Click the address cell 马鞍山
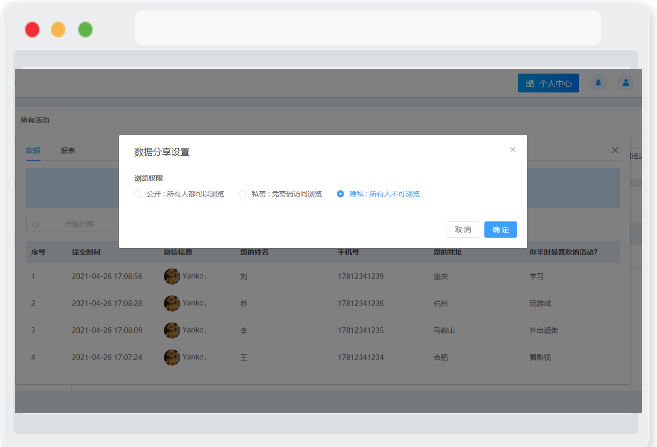This screenshot has width=657, height=447. tap(444, 331)
